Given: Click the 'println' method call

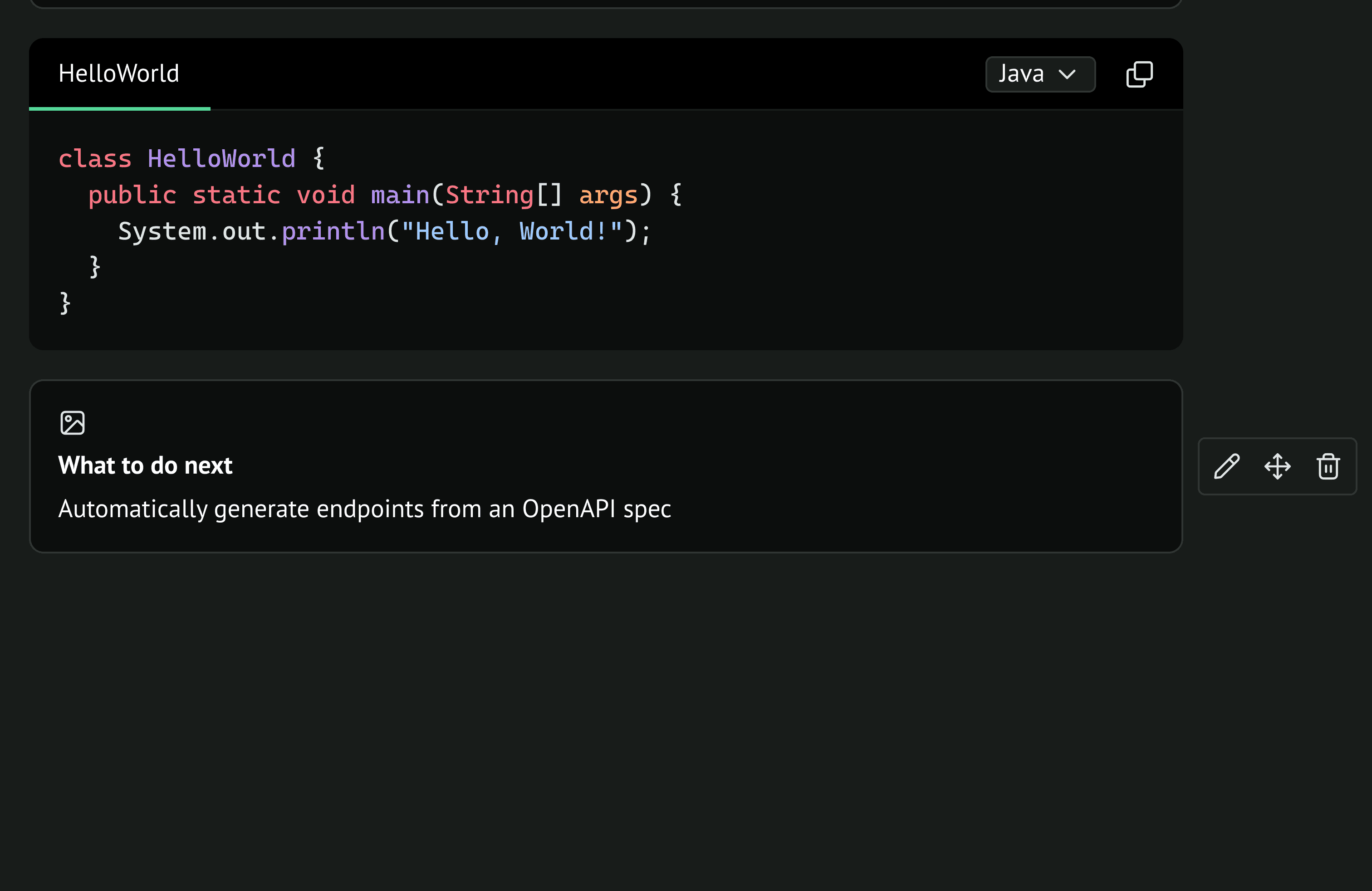Looking at the screenshot, I should 333,232.
